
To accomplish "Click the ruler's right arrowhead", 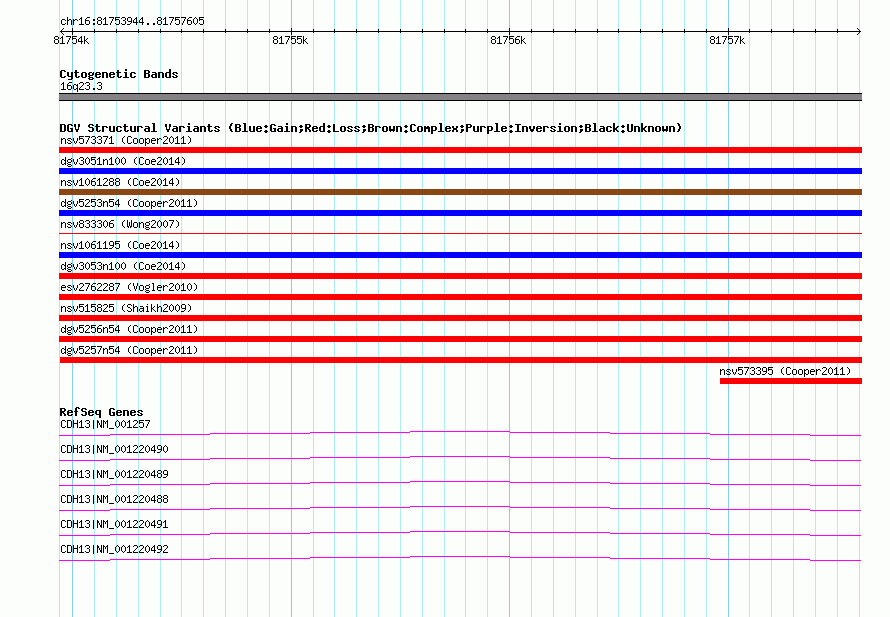I will pyautogui.click(x=859, y=31).
